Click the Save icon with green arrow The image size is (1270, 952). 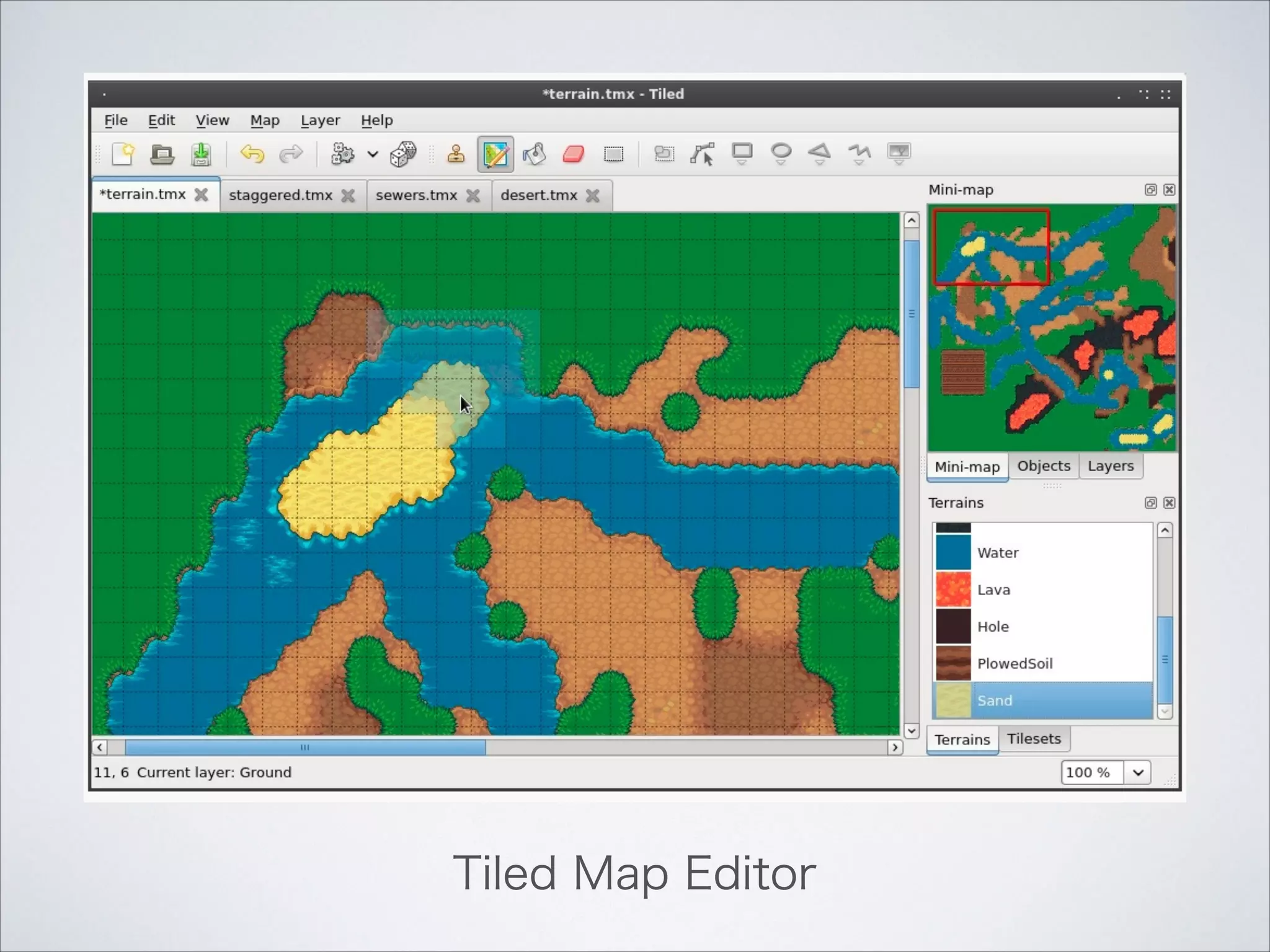tap(201, 154)
